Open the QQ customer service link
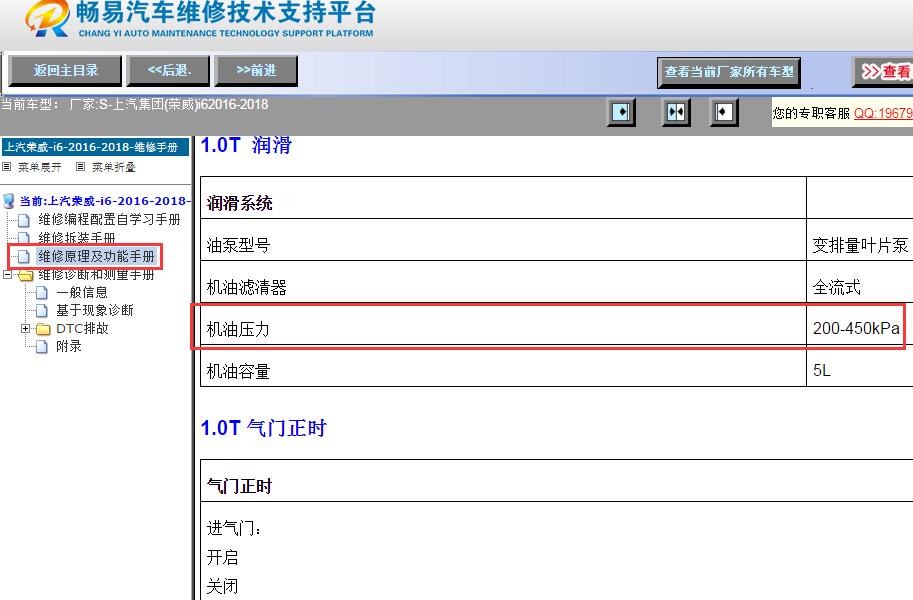Image resolution: width=913 pixels, height=600 pixels. pyautogui.click(x=883, y=113)
